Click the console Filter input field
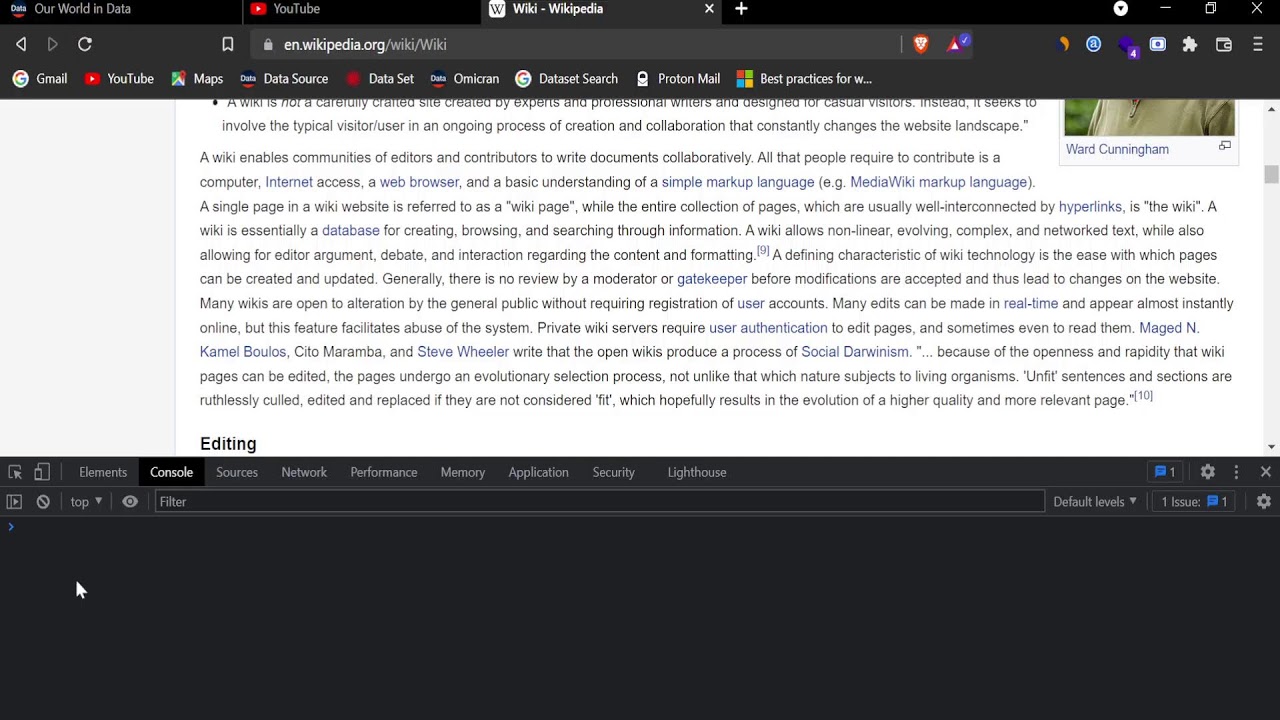Screen dimensions: 1280x720 point(600,502)
